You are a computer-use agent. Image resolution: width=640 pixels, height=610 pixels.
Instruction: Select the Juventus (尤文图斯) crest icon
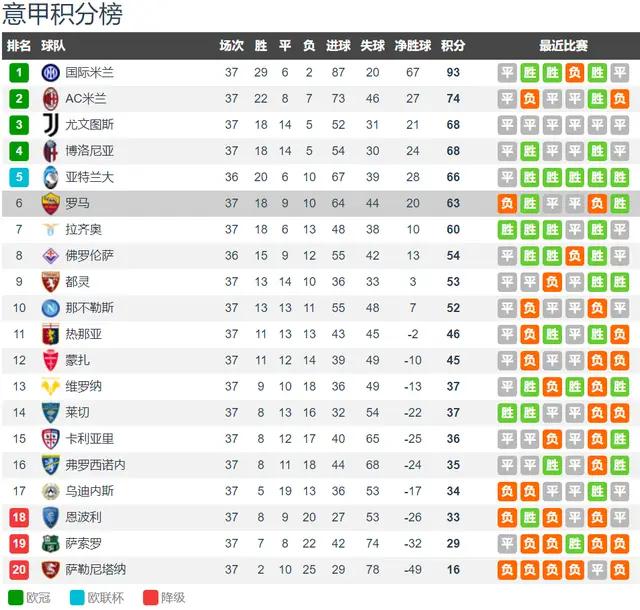point(51,125)
